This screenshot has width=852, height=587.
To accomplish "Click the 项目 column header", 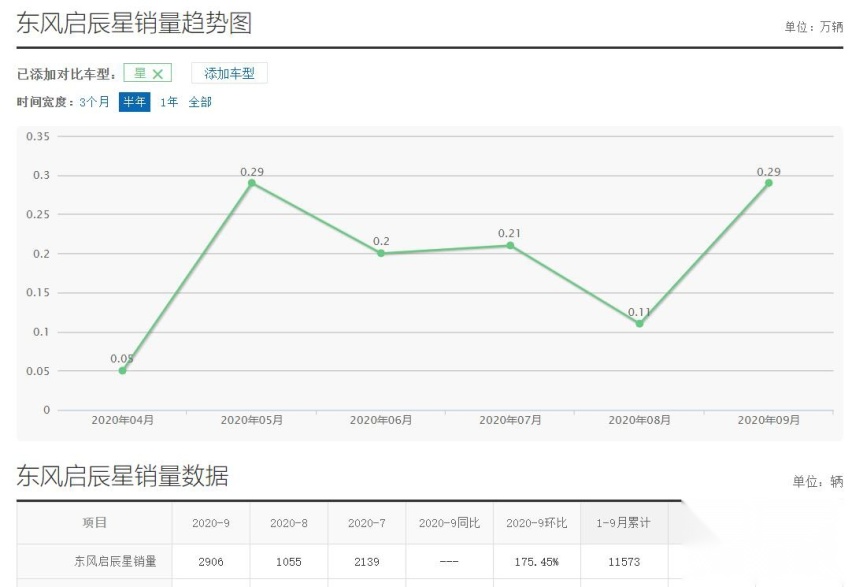I will point(95,523).
